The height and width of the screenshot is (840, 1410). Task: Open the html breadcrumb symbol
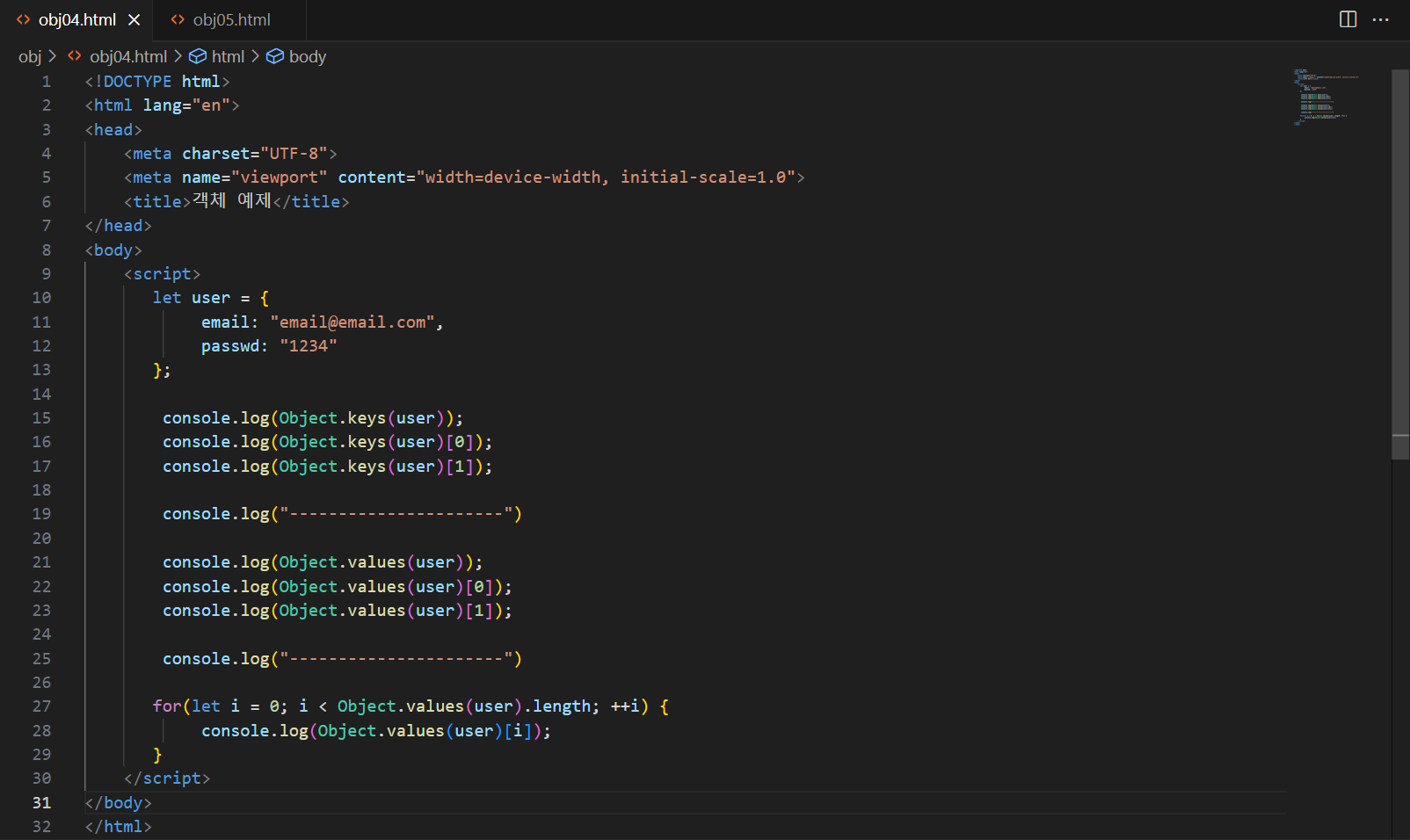(x=228, y=56)
